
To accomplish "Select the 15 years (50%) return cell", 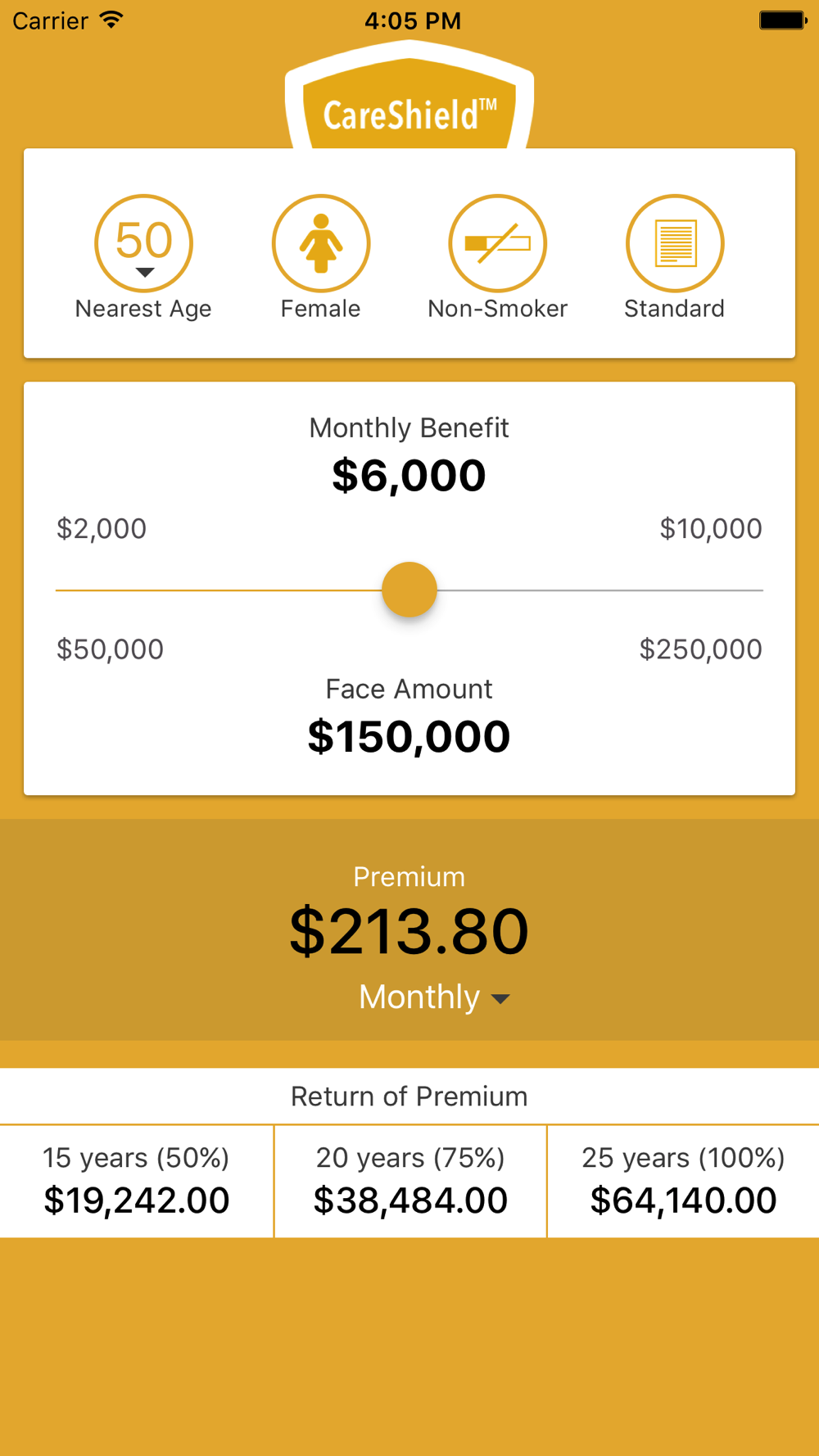I will [137, 1181].
